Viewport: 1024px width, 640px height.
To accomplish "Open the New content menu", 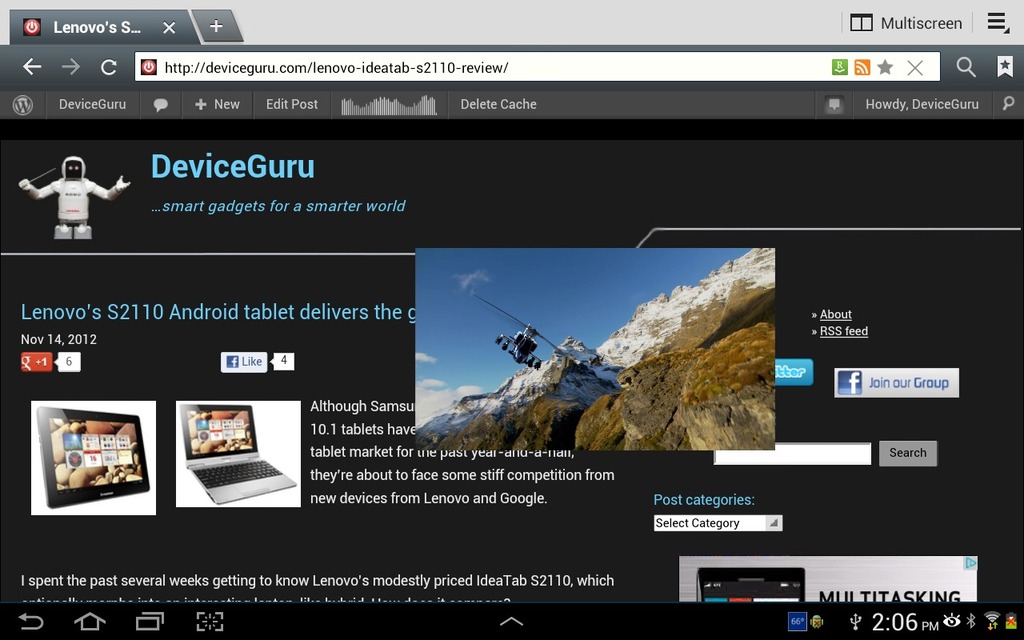I will [217, 104].
